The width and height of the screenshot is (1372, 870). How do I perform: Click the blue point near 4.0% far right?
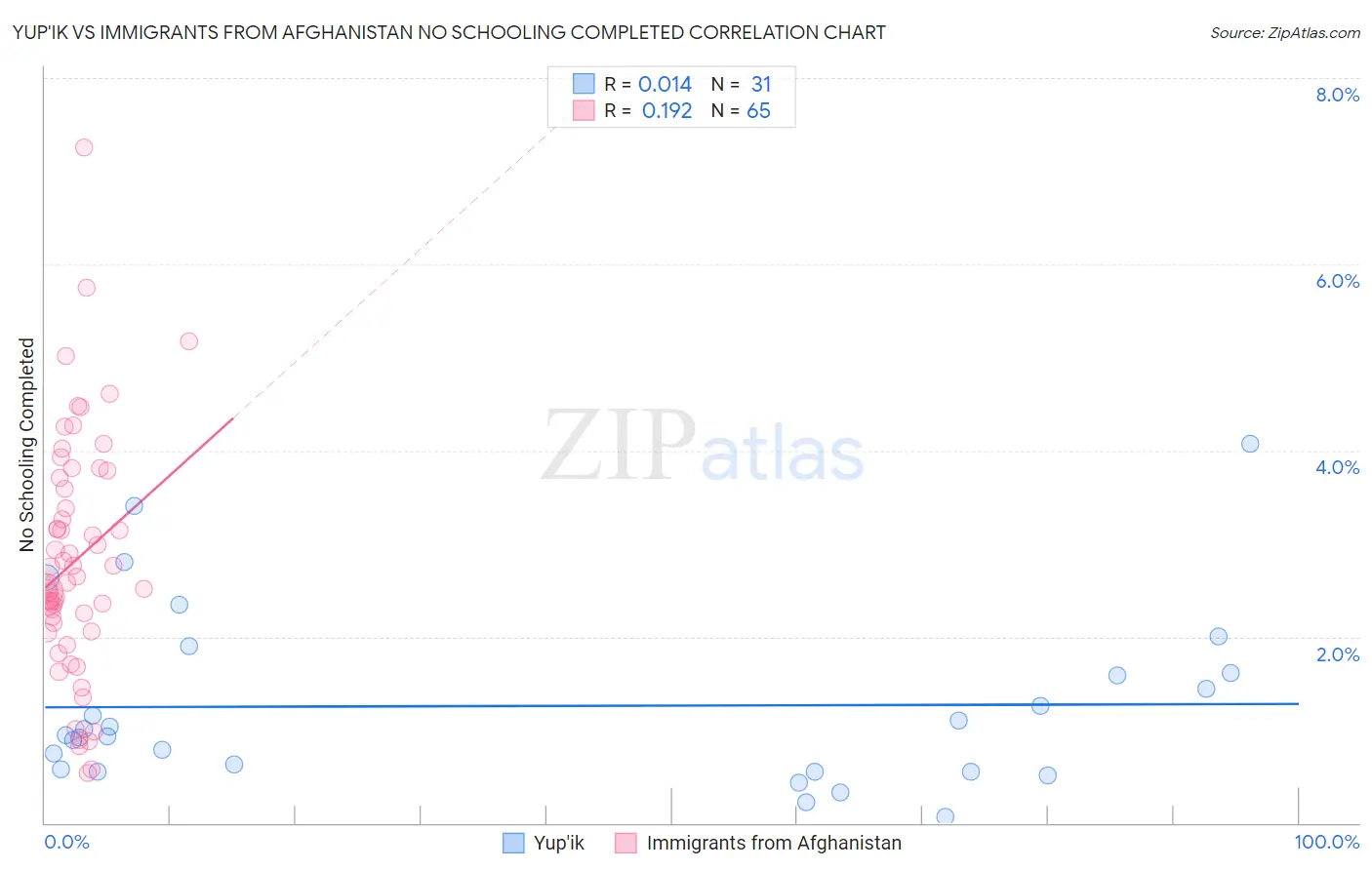(x=1250, y=444)
